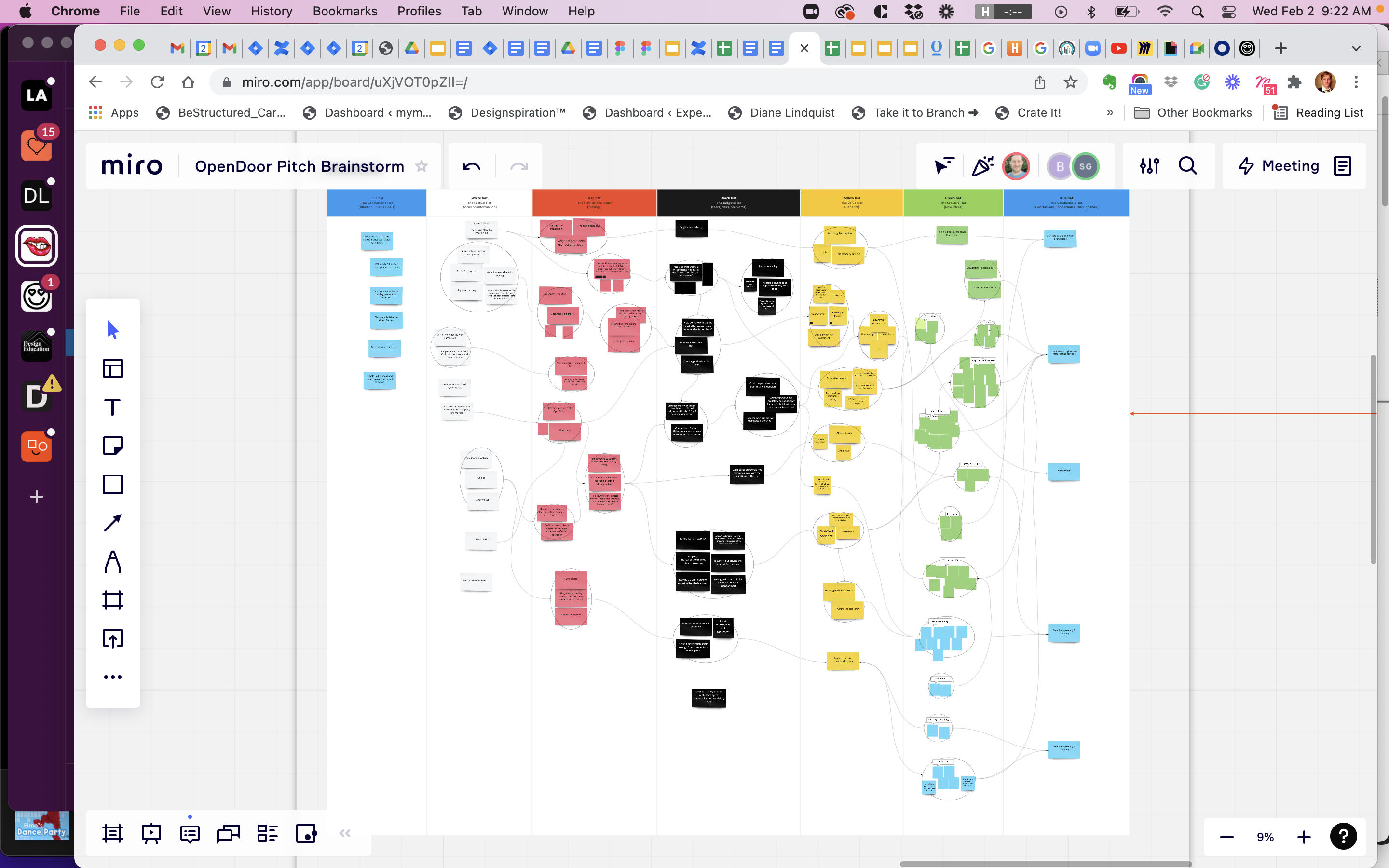1389x868 pixels.
Task: Open macOS Control Center toggles
Action: 1228,12
